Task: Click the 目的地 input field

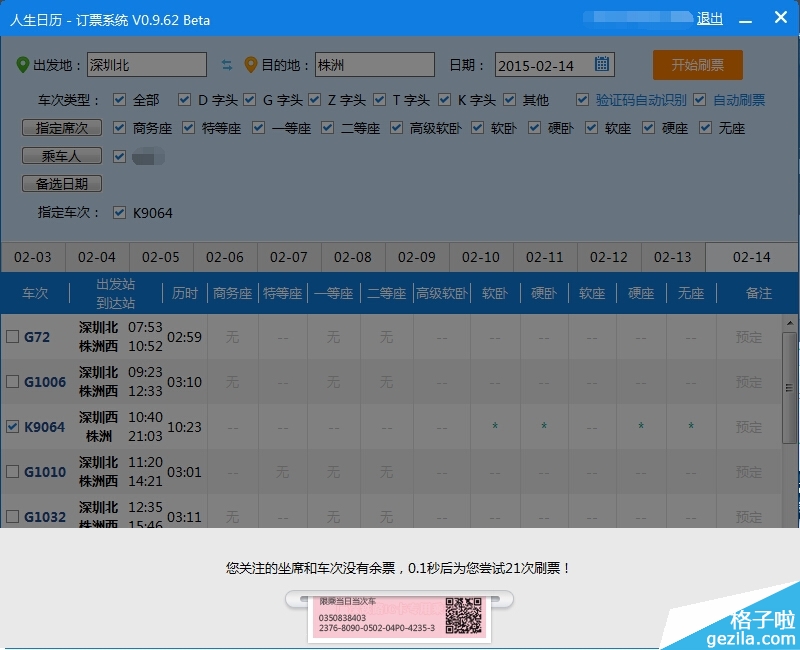Action: (x=374, y=65)
